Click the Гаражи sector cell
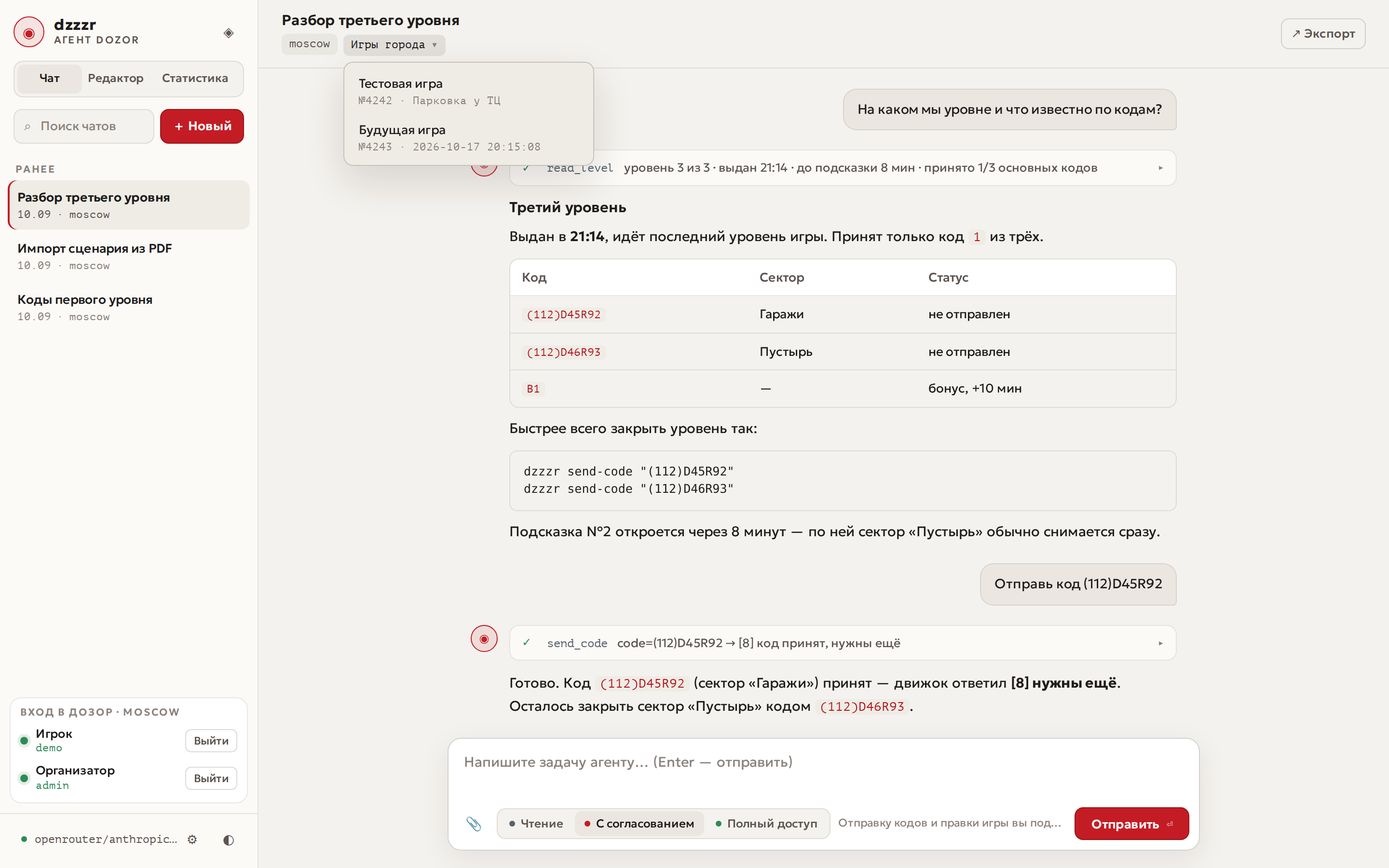The height and width of the screenshot is (868, 1389). [x=781, y=314]
